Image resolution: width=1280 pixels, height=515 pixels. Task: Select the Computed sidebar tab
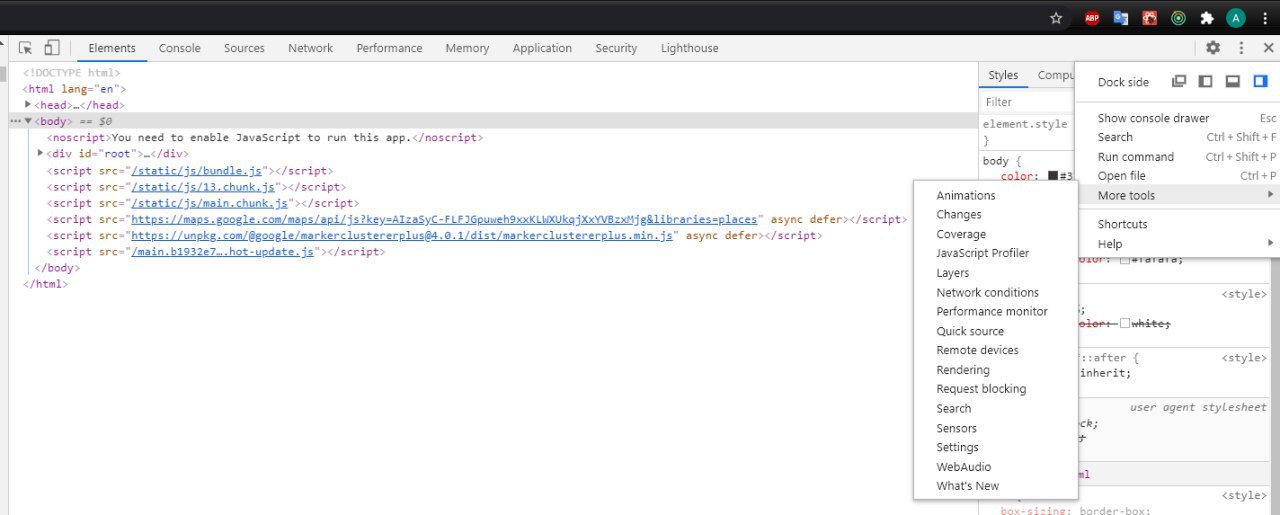(x=1055, y=75)
